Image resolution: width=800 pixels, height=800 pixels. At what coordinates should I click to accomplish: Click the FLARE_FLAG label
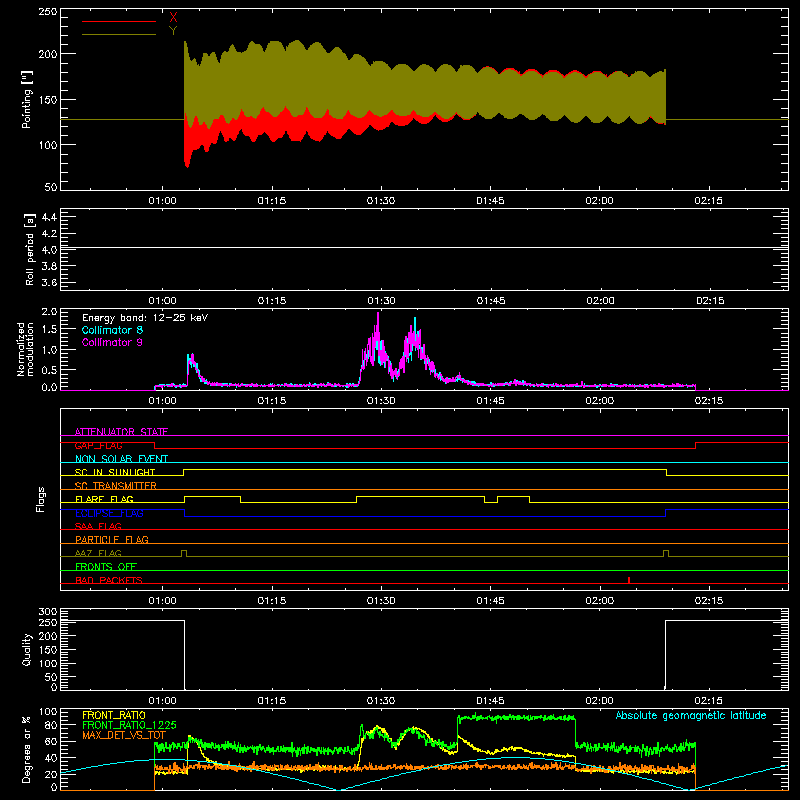pyautogui.click(x=104, y=499)
